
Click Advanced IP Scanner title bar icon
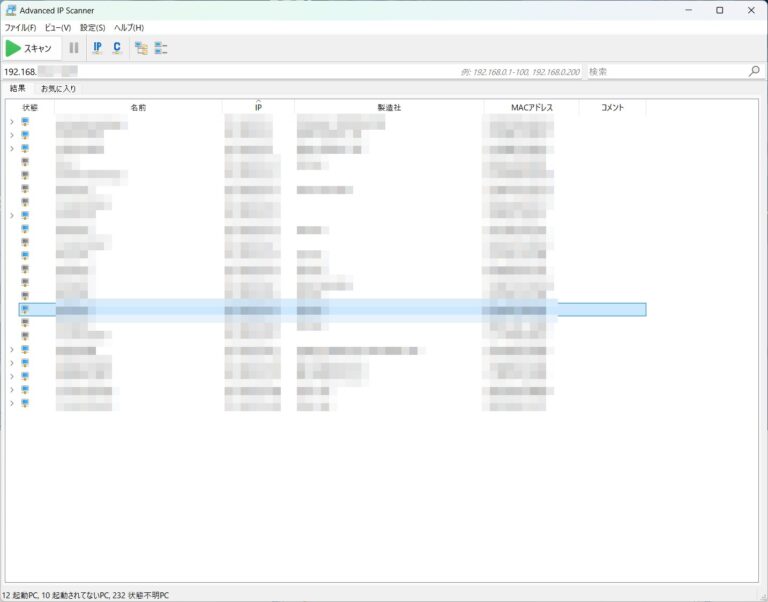[x=10, y=10]
